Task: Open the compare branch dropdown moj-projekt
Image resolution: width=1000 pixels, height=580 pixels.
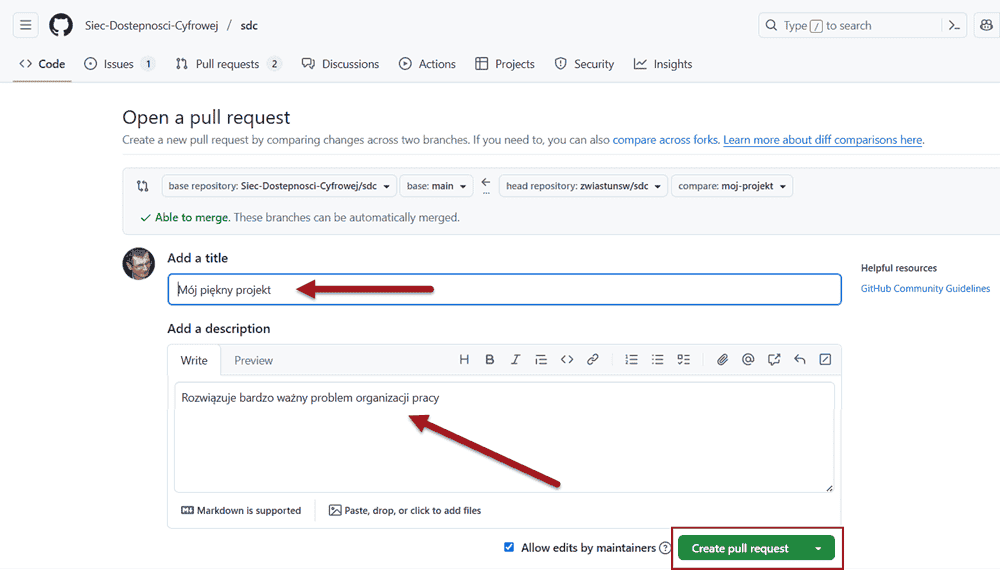Action: [731, 185]
